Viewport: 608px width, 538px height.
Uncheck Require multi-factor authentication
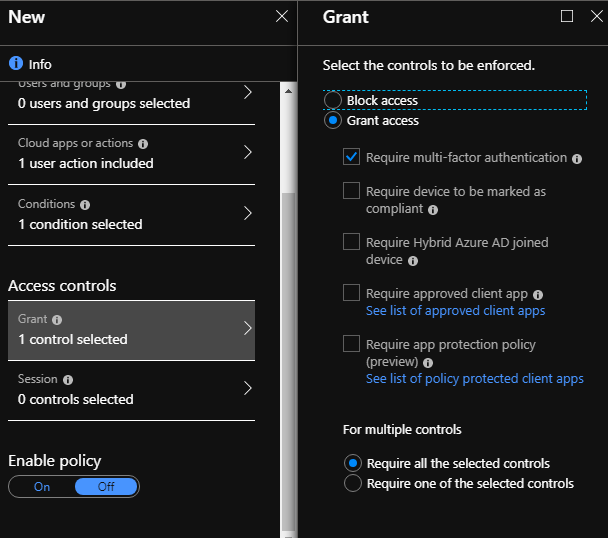coord(351,157)
